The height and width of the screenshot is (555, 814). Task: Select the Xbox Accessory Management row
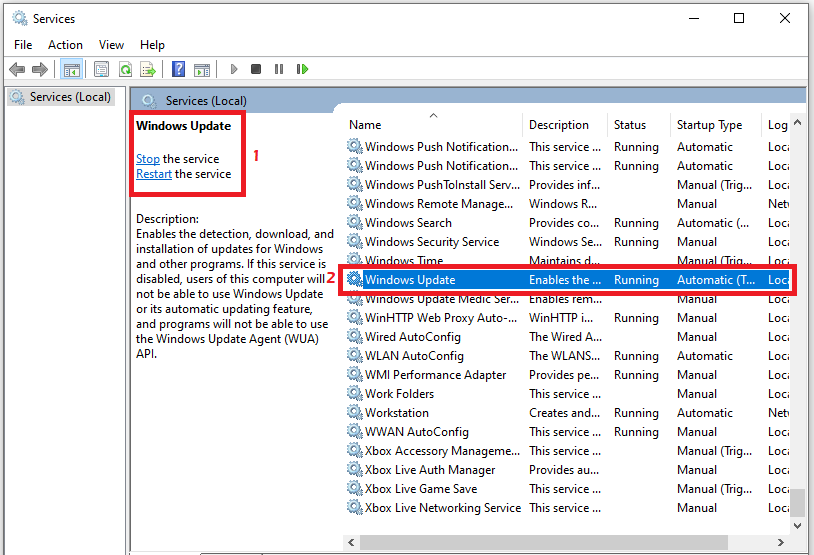(x=567, y=451)
